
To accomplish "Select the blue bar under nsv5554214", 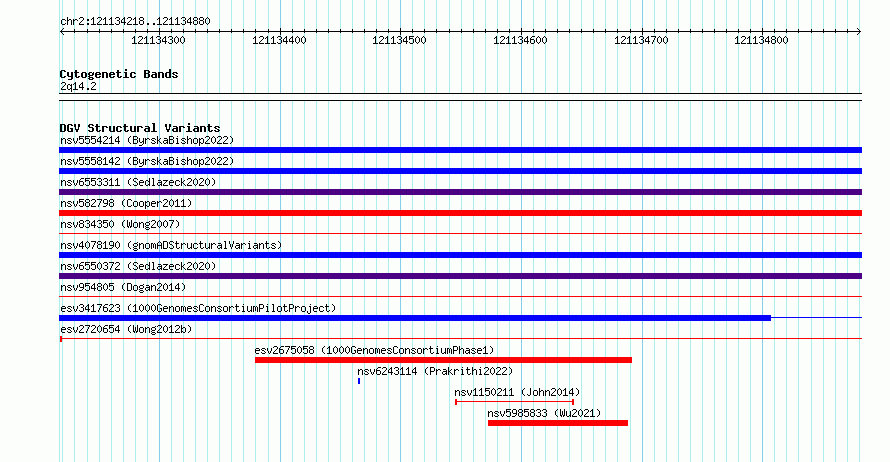I will (460, 150).
